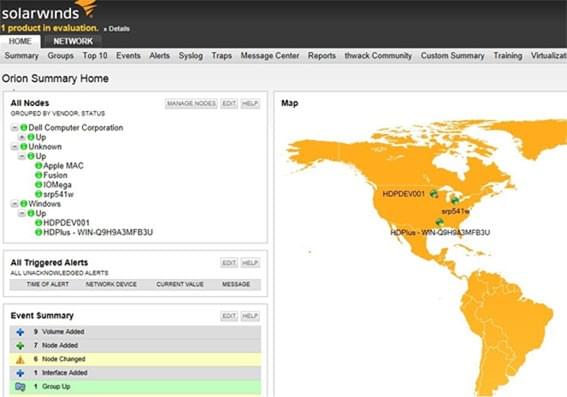567x397 pixels.
Task: Click EDIT in the Event Summary panel
Action: 229,316
